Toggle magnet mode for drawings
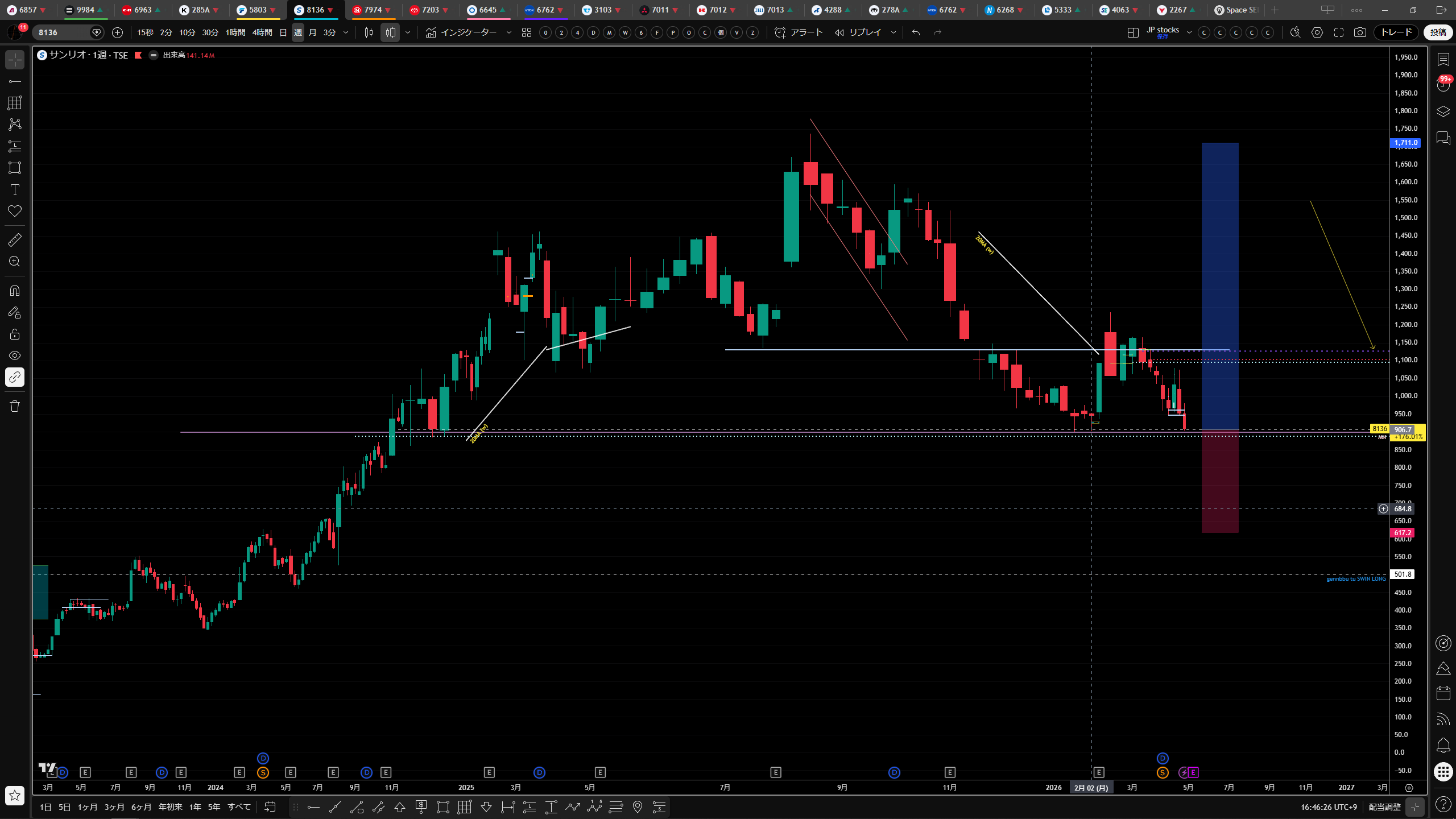Screen dimensions: 1456x819 pos(15,291)
